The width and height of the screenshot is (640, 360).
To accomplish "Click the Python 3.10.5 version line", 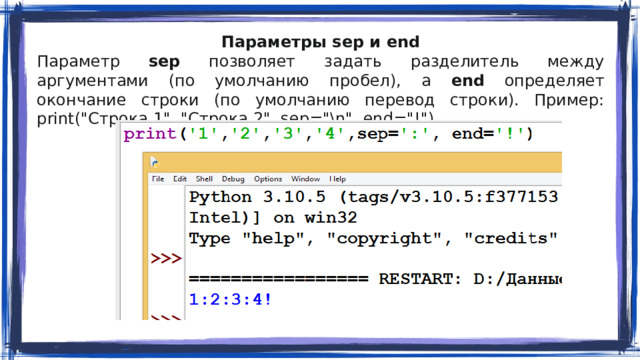I will coord(373,197).
